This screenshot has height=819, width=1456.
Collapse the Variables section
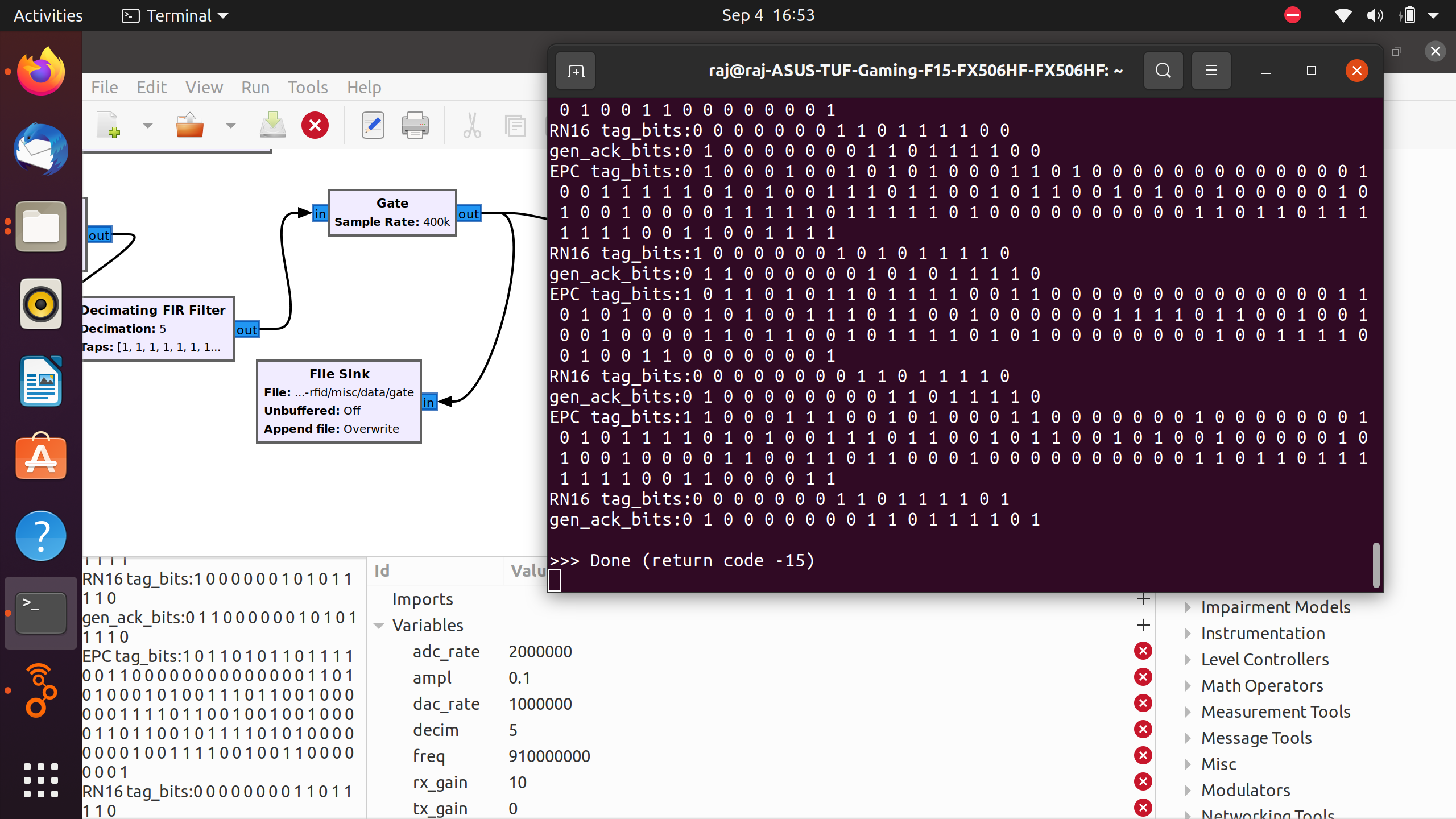[379, 625]
